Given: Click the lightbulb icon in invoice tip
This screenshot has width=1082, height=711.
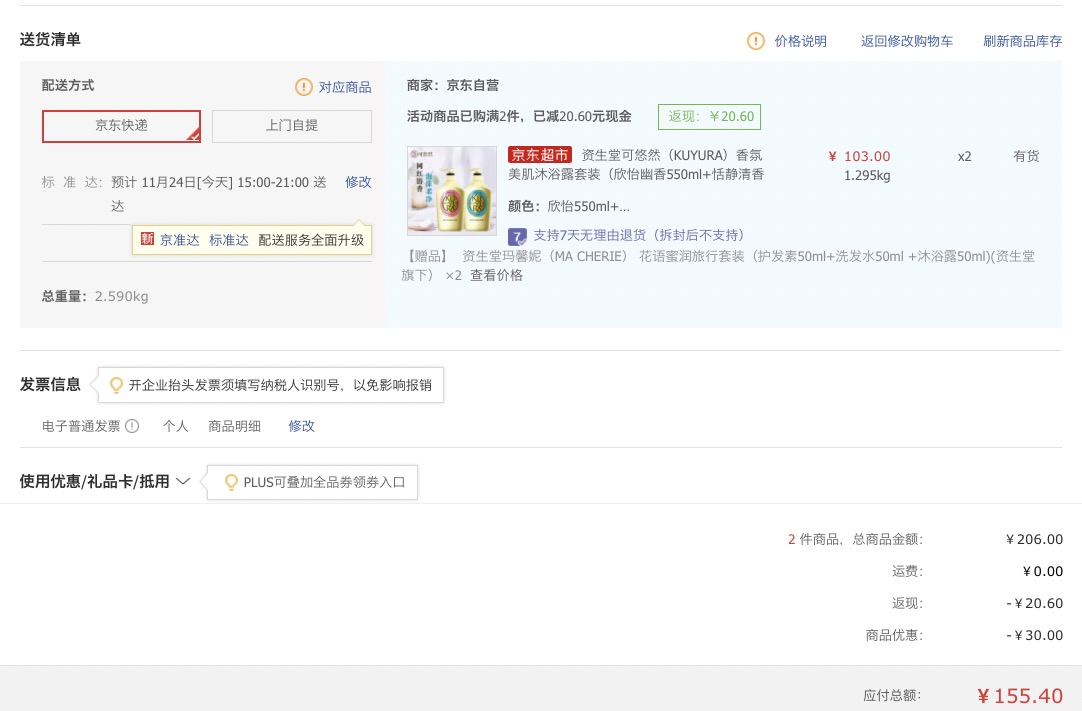Looking at the screenshot, I should 117,385.
